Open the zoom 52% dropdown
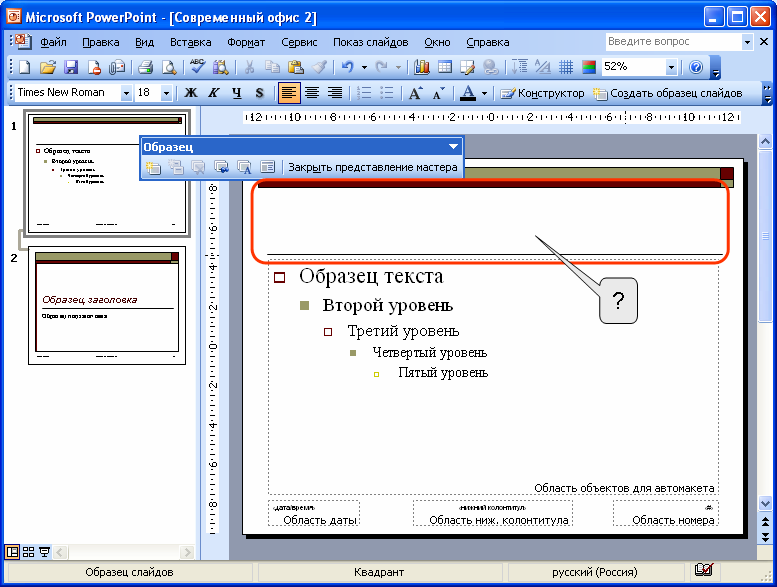The width and height of the screenshot is (777, 587). 671,67
